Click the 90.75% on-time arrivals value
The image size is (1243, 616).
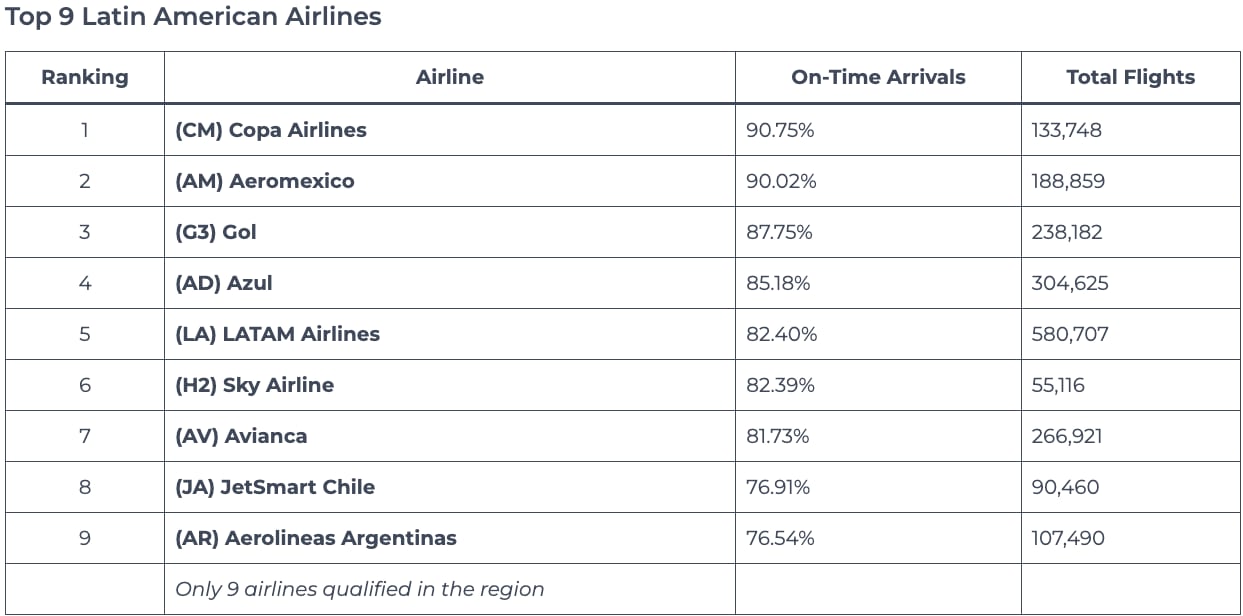tap(780, 130)
